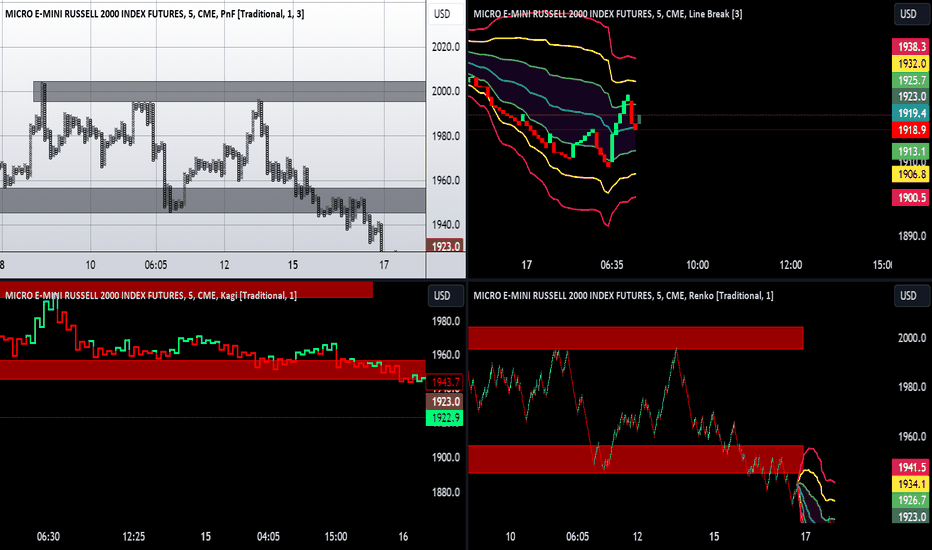Click the 1938.3 red band value label
Image resolution: width=932 pixels, height=550 pixels.
point(911,46)
